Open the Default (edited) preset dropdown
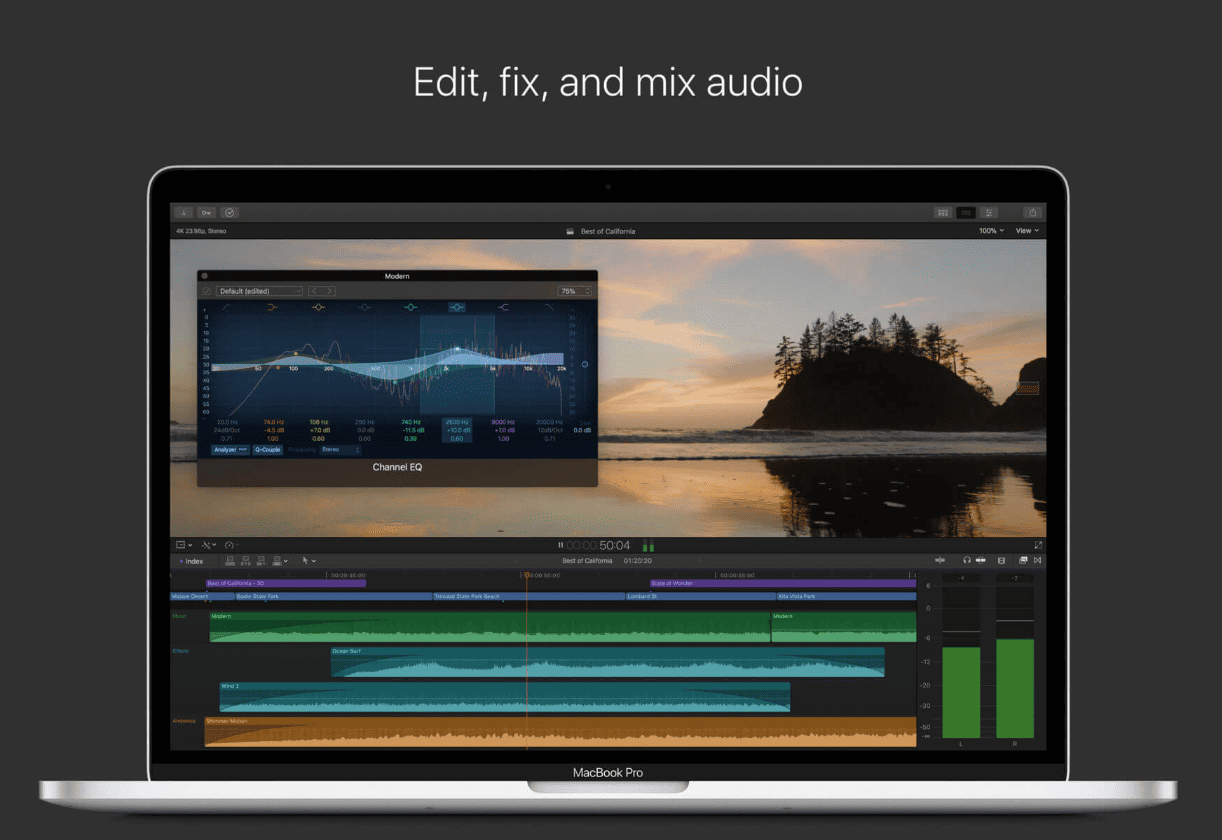Viewport: 1222px width, 840px height. (x=259, y=291)
